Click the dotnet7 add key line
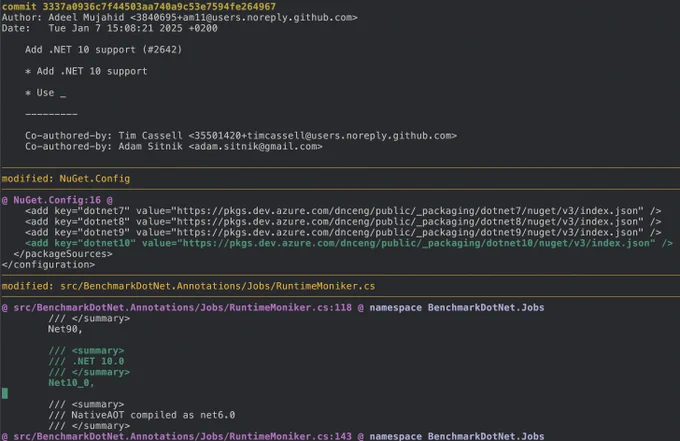This screenshot has height=441, width=680. click(343, 211)
